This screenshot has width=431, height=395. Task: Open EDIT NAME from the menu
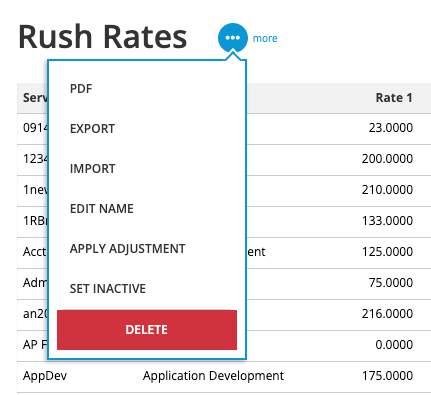[x=102, y=209]
